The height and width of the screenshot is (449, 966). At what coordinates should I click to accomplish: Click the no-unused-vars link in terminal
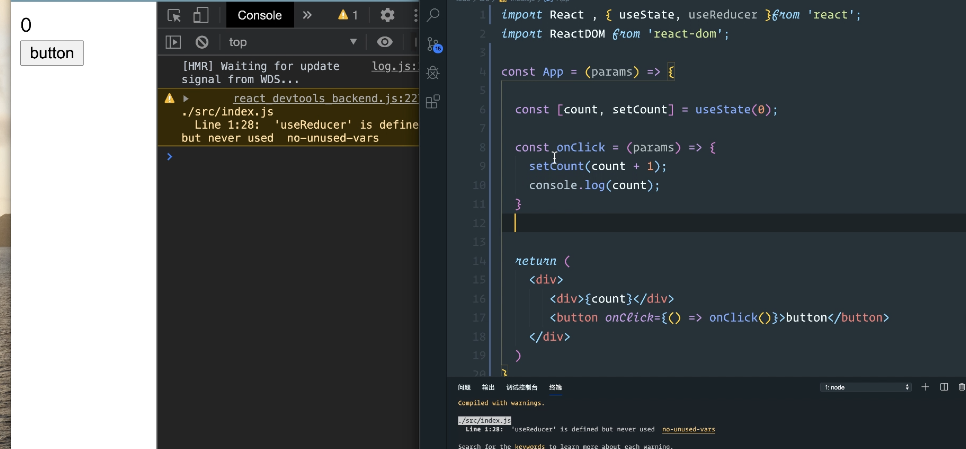pyautogui.click(x=689, y=429)
